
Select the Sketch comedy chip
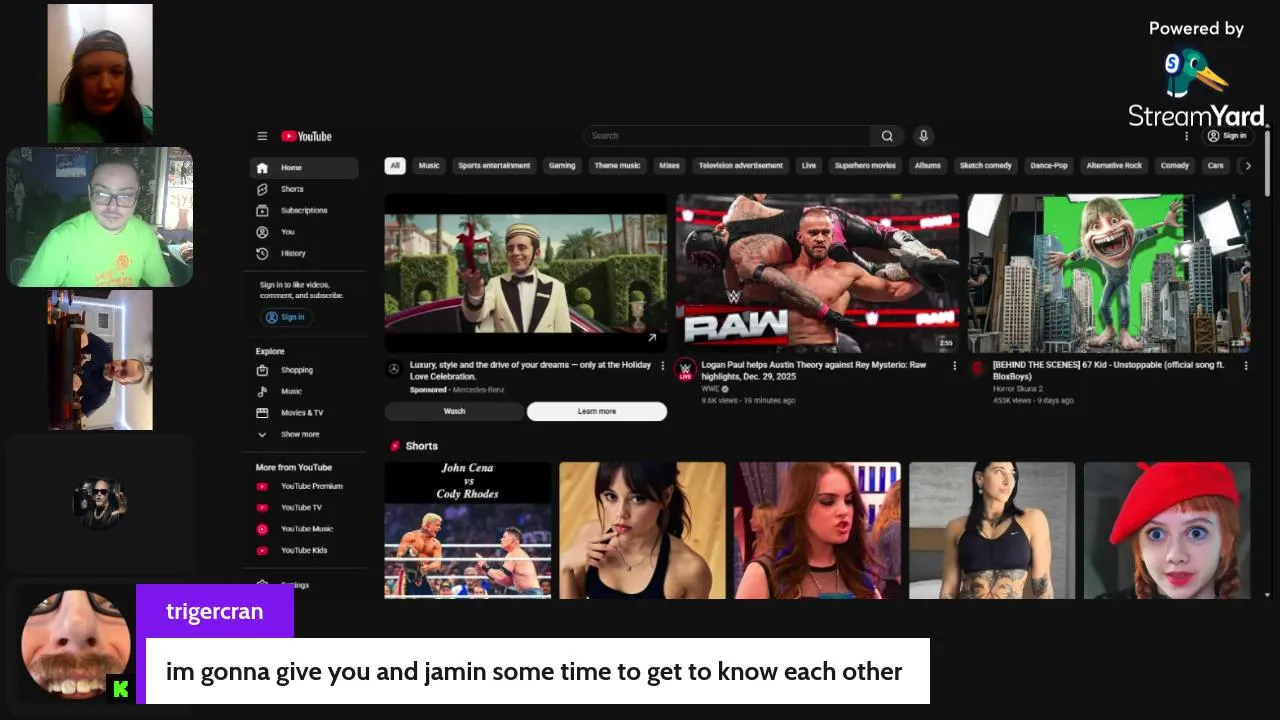click(x=986, y=166)
